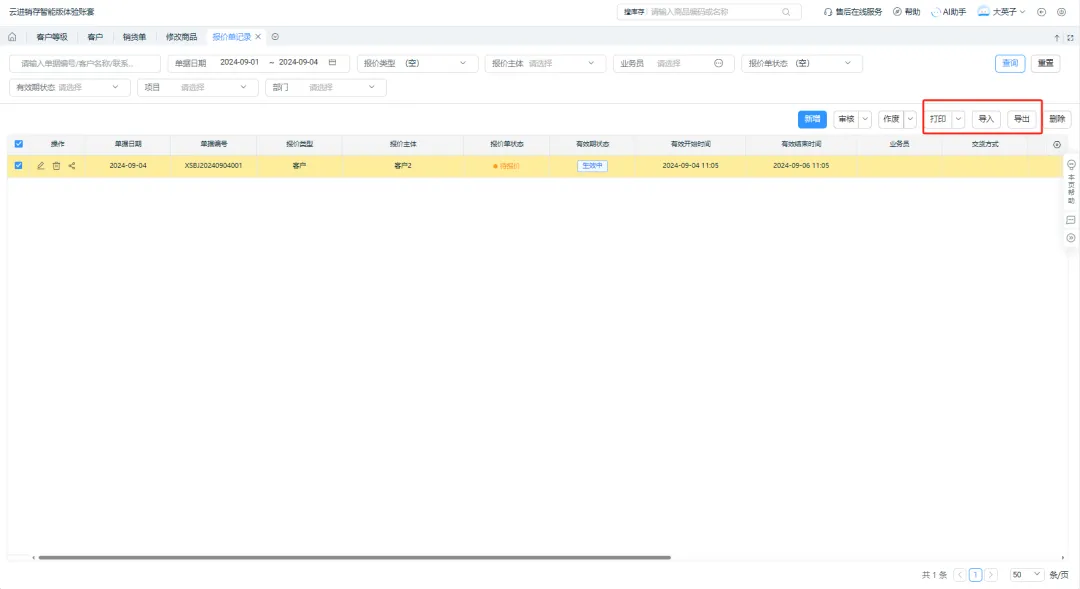Click the 查询 query button
The image size is (1080, 589).
coord(1010,63)
